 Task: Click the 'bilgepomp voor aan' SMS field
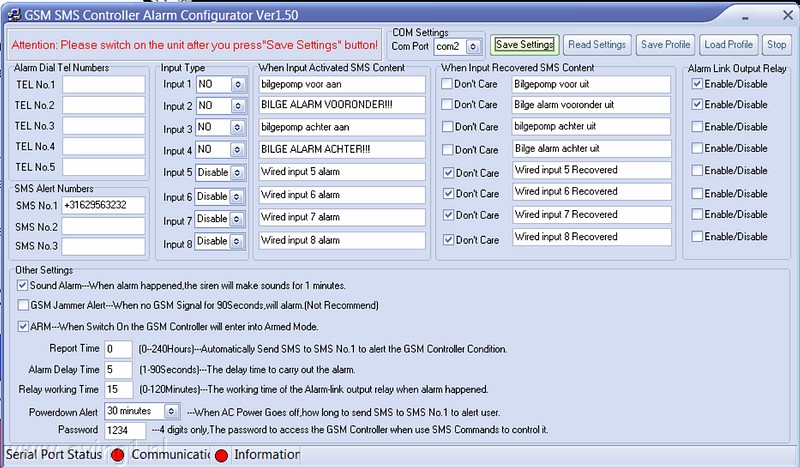[x=342, y=85]
